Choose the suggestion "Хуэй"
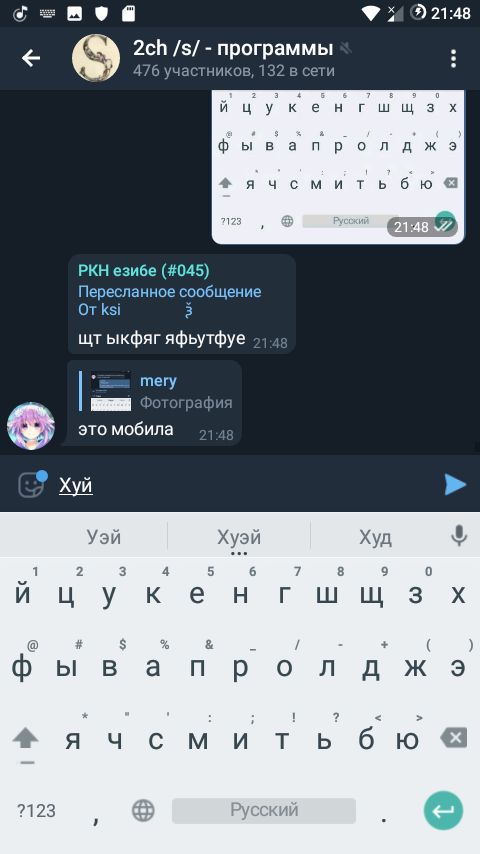Image resolution: width=480 pixels, height=854 pixels. 239,538
